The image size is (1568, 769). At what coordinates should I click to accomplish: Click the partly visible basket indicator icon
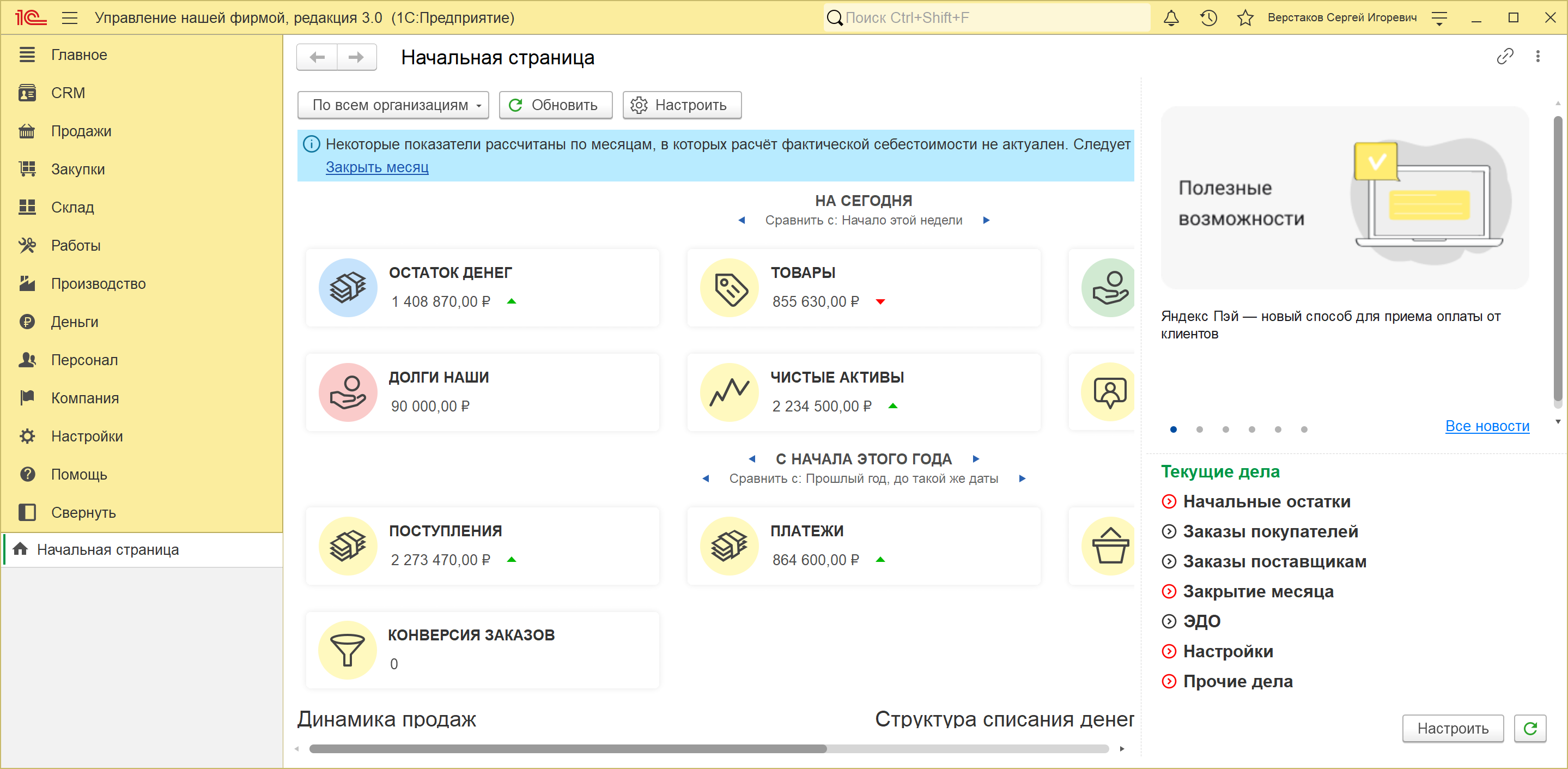[x=1108, y=546]
